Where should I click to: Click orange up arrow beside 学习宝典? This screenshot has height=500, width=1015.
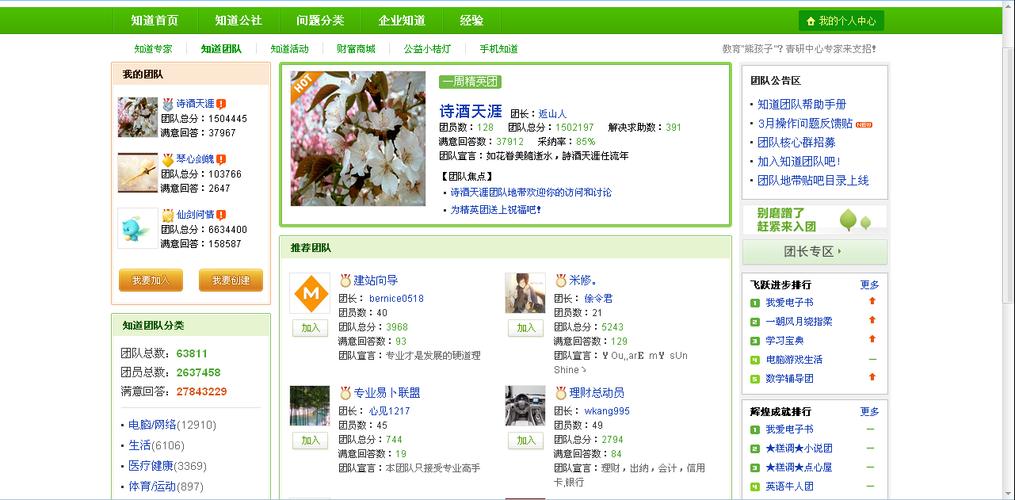tap(872, 339)
